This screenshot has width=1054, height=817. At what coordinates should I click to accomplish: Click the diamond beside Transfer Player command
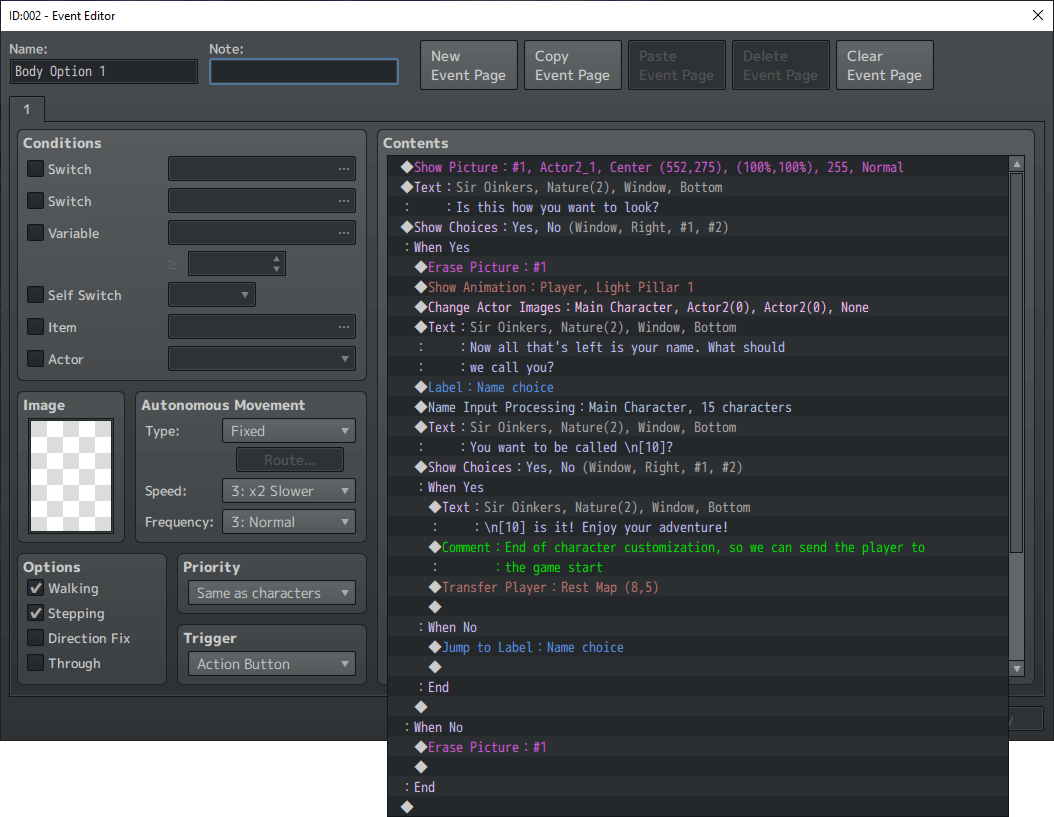tap(435, 587)
